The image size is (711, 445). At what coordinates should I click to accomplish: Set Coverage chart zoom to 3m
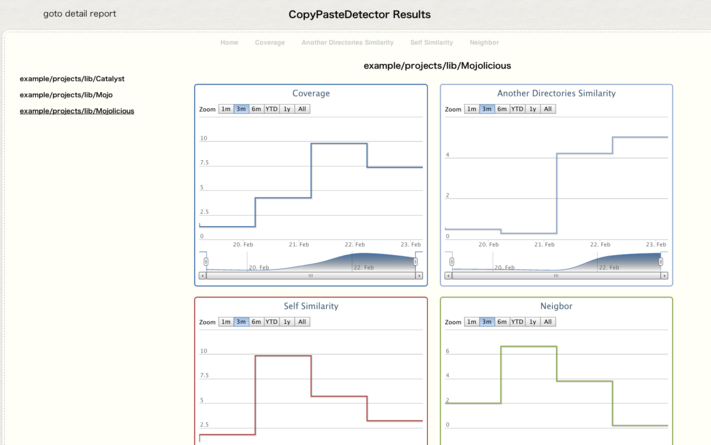[241, 109]
